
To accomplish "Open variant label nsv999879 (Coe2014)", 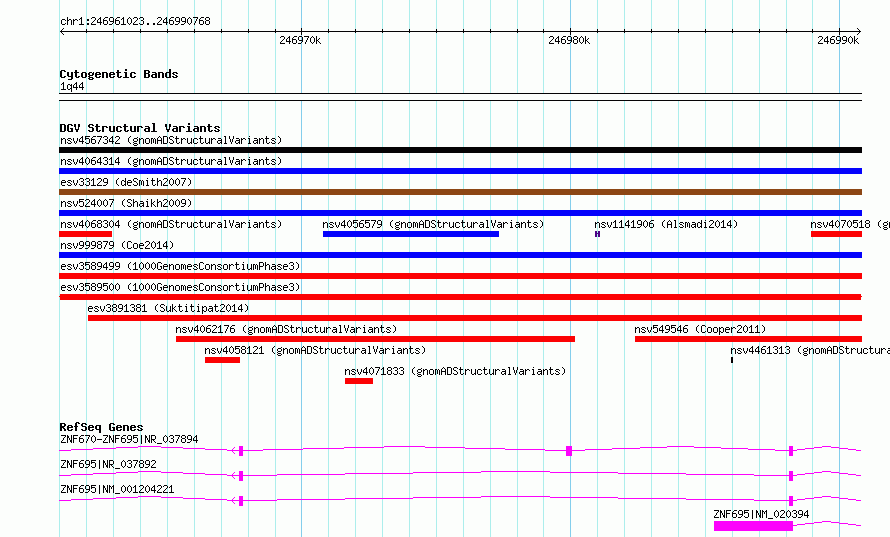I will (117, 245).
